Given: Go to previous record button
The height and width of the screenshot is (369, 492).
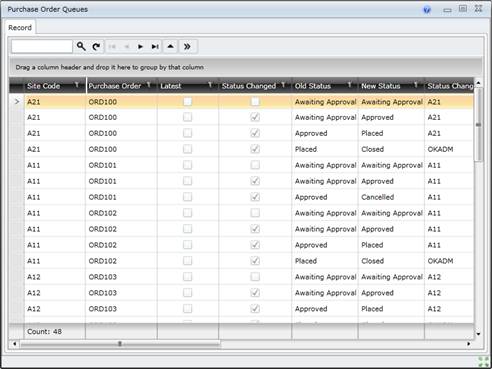Looking at the screenshot, I should pos(126,47).
